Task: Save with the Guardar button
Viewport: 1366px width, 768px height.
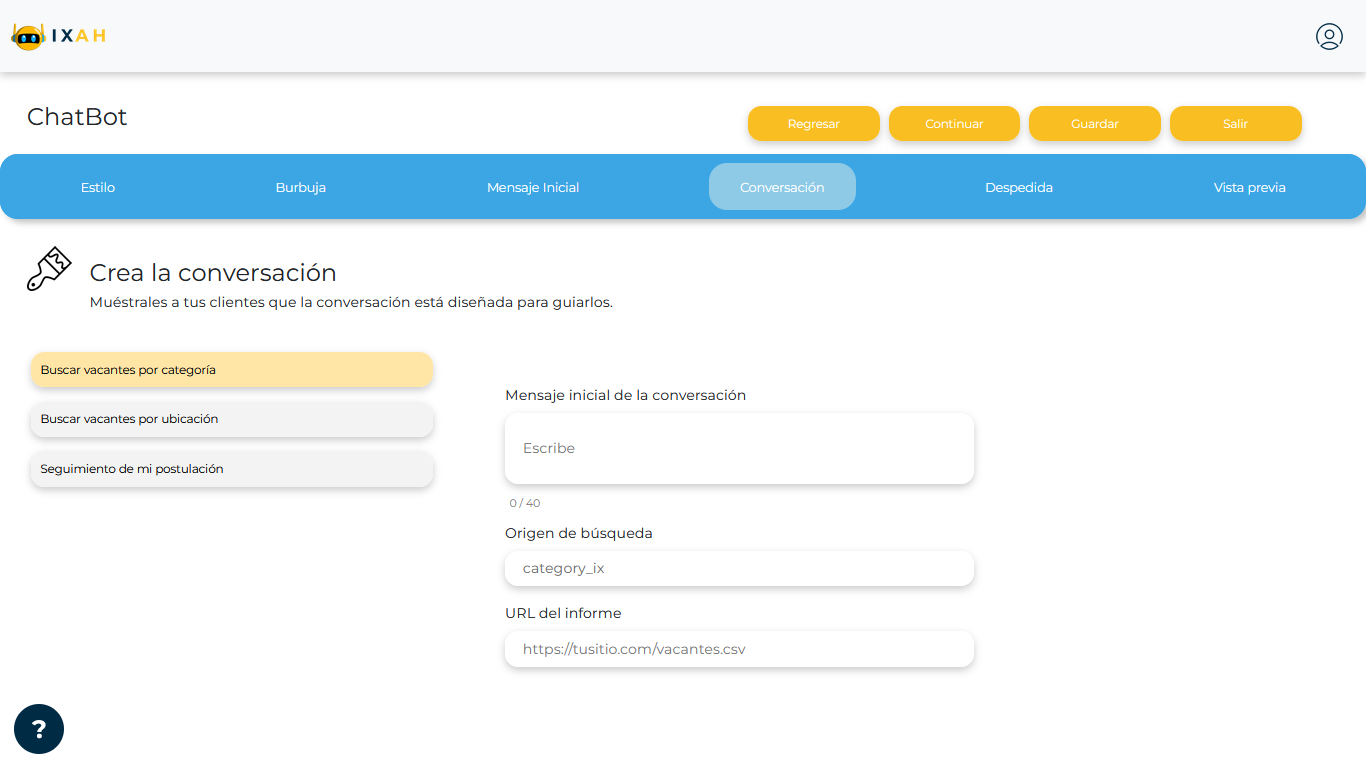Action: tap(1095, 124)
